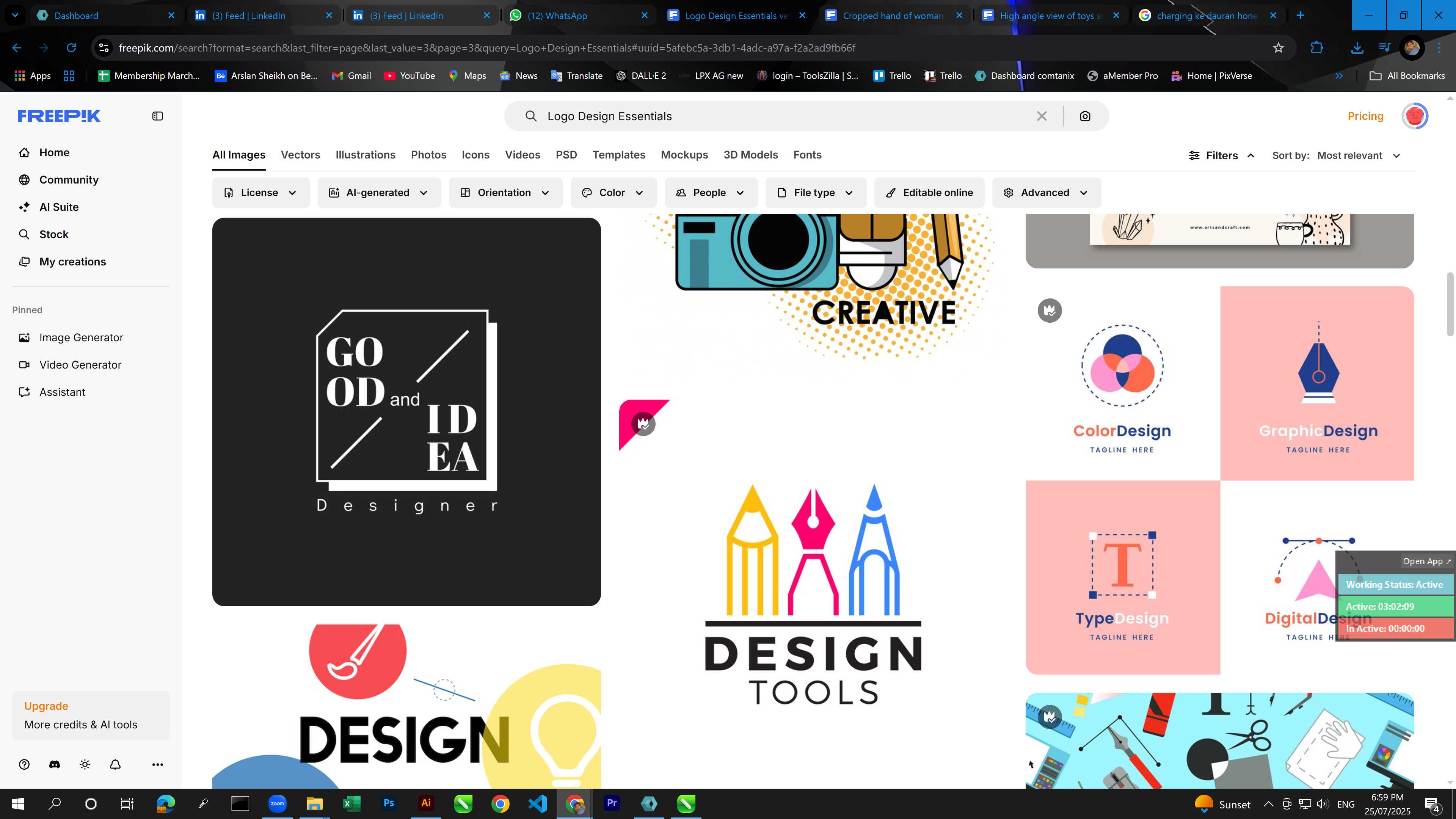1456x819 pixels.
Task: Expand the People filter dropdown
Action: pyautogui.click(x=711, y=193)
